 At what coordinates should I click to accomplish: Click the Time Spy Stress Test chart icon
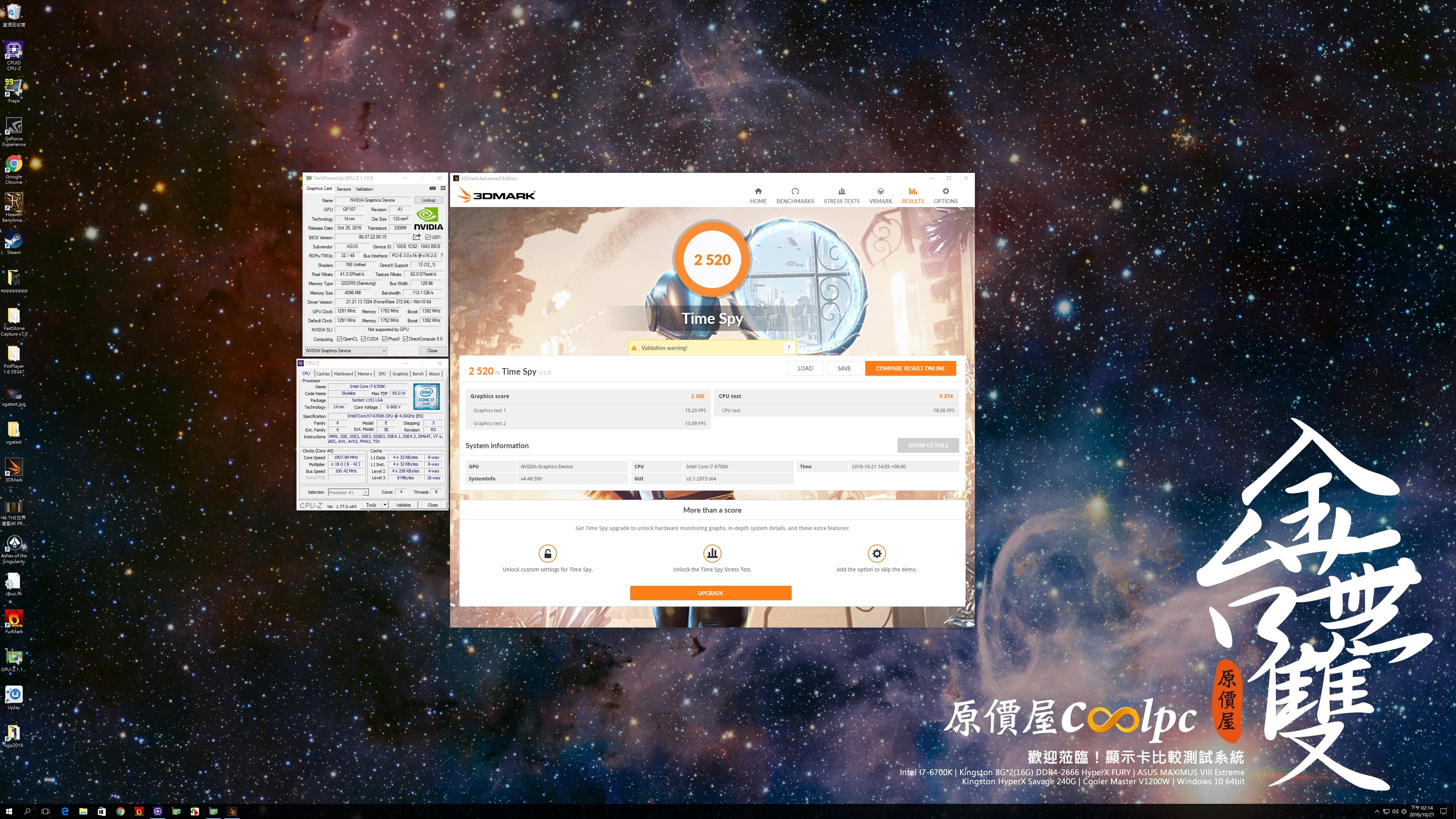click(712, 553)
